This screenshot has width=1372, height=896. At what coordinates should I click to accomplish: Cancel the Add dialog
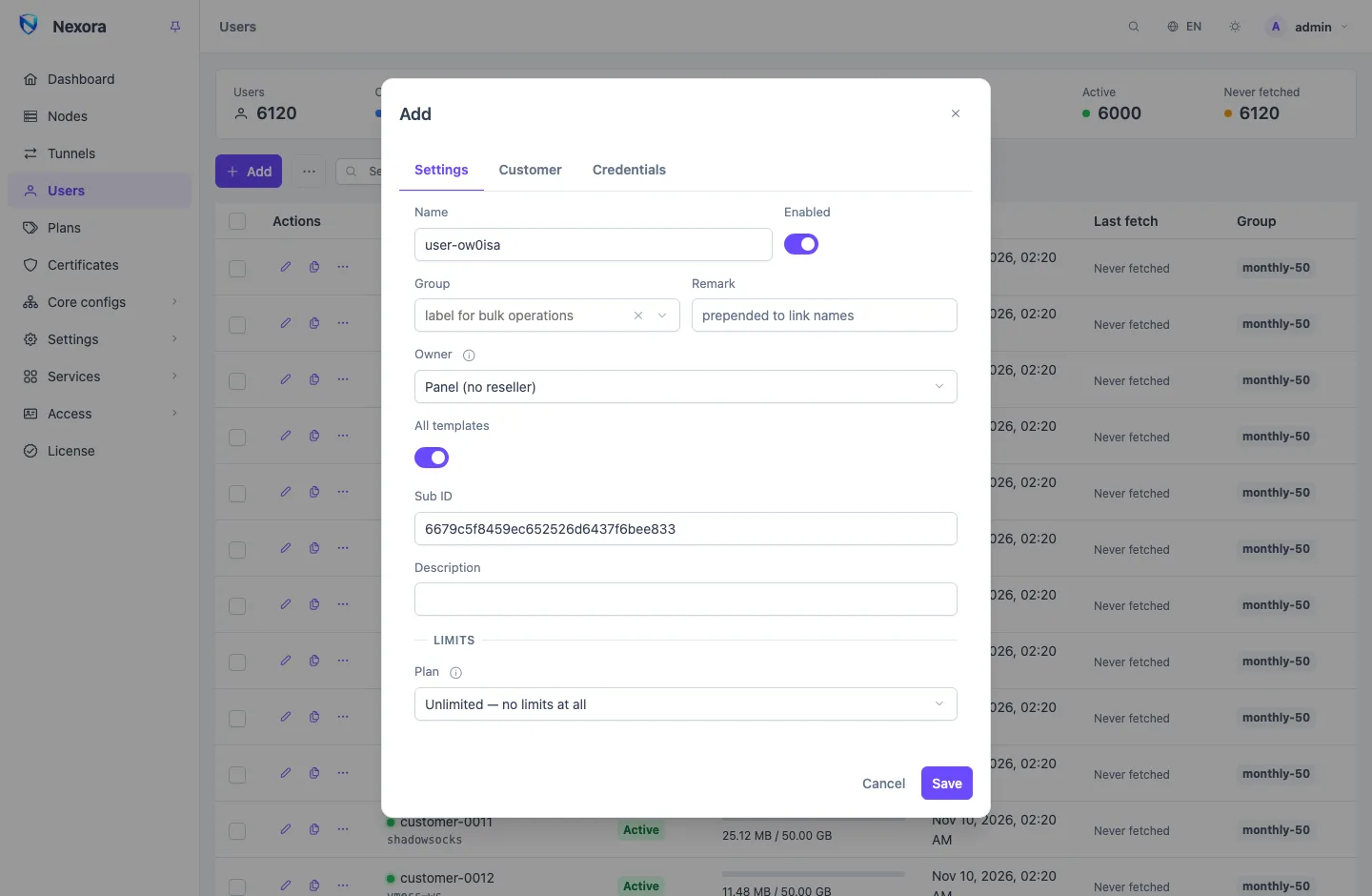[883, 784]
